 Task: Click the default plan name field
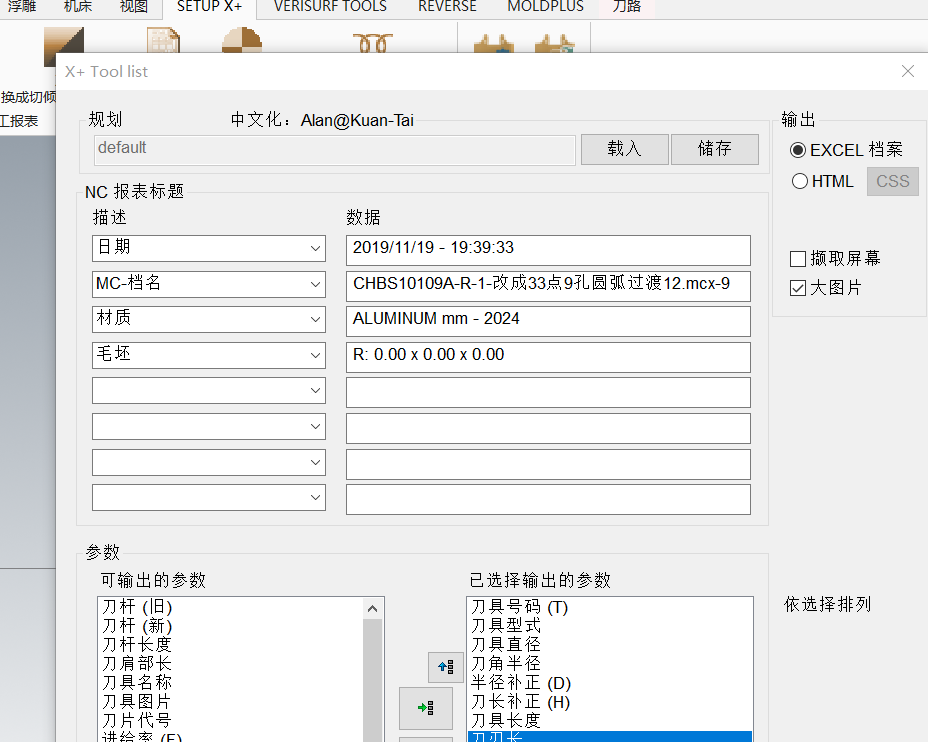(334, 150)
